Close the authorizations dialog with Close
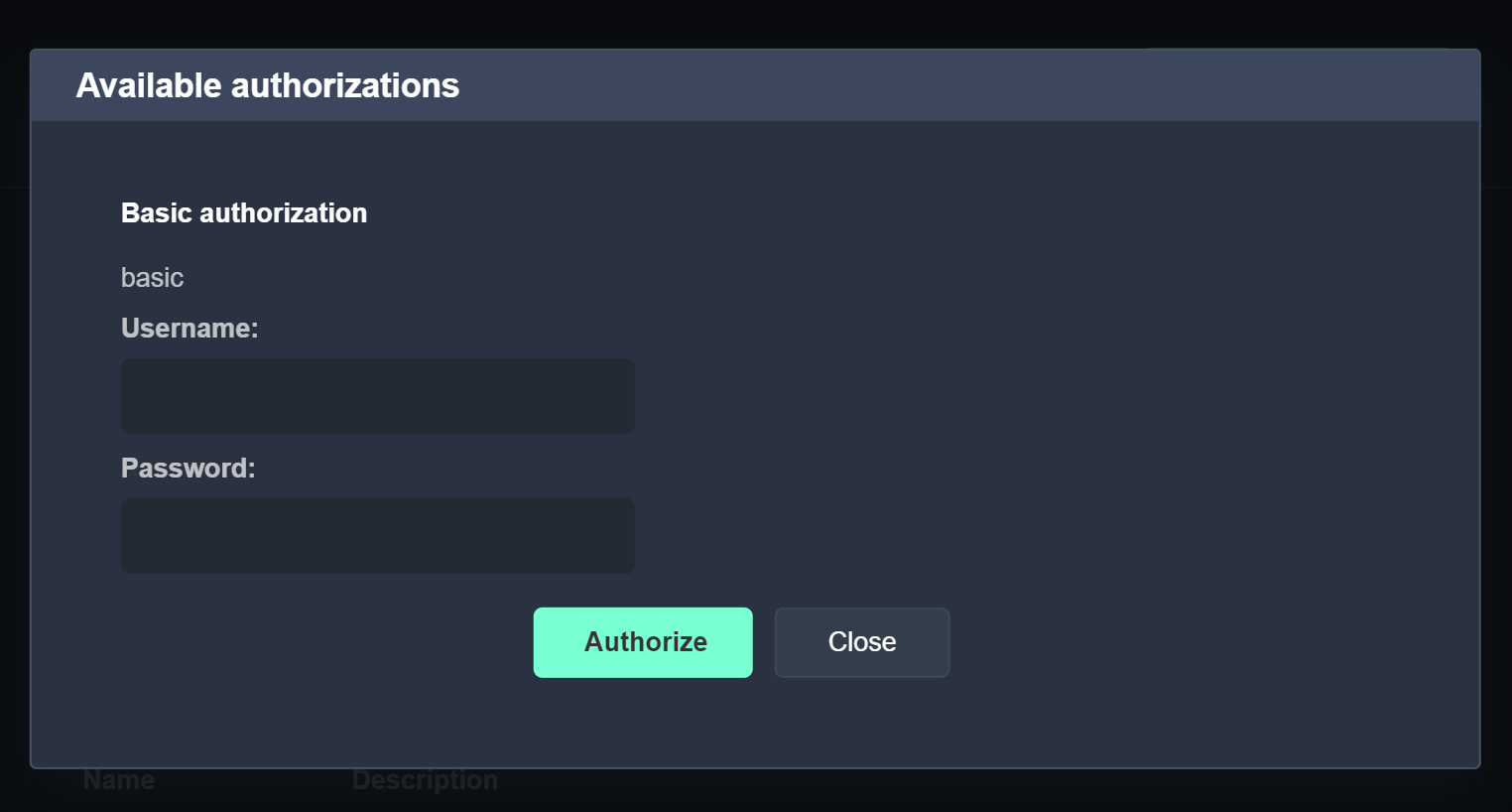Image resolution: width=1512 pixels, height=812 pixels. pos(861,642)
